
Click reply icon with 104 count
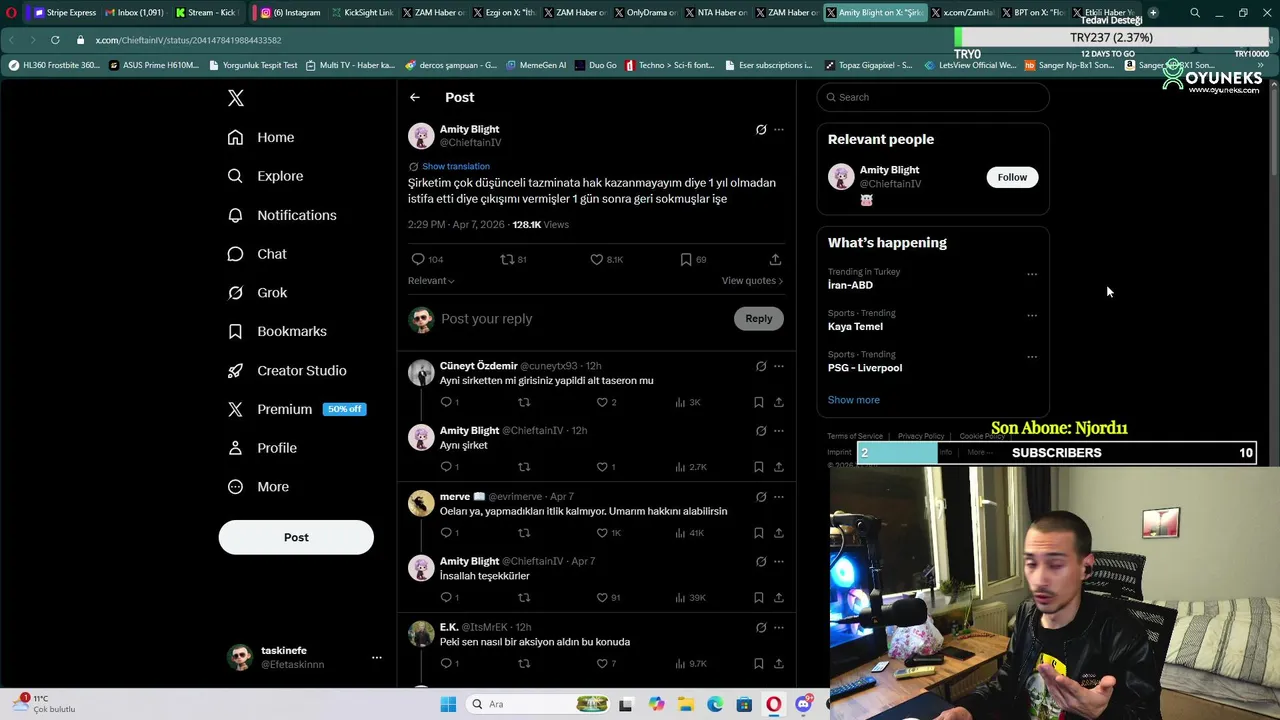[x=418, y=259]
